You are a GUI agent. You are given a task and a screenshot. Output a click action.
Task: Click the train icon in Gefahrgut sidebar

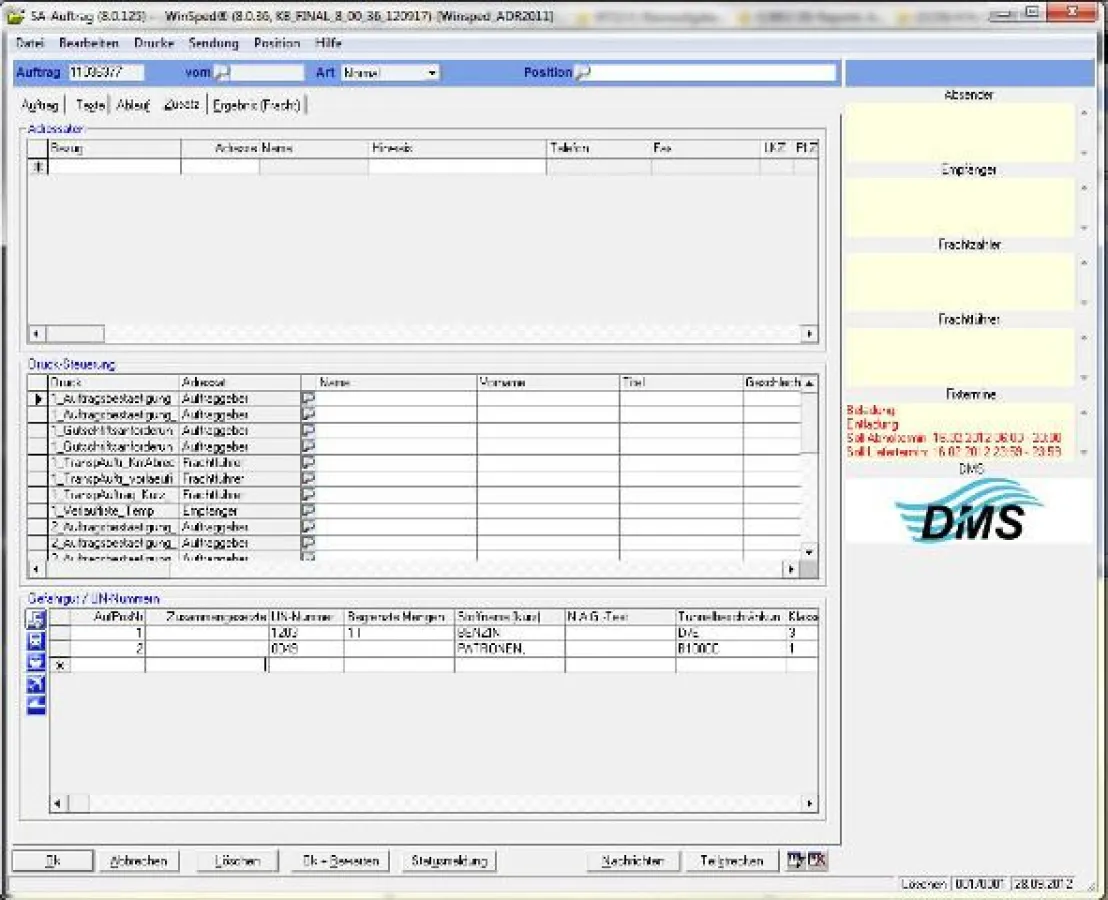pos(36,641)
